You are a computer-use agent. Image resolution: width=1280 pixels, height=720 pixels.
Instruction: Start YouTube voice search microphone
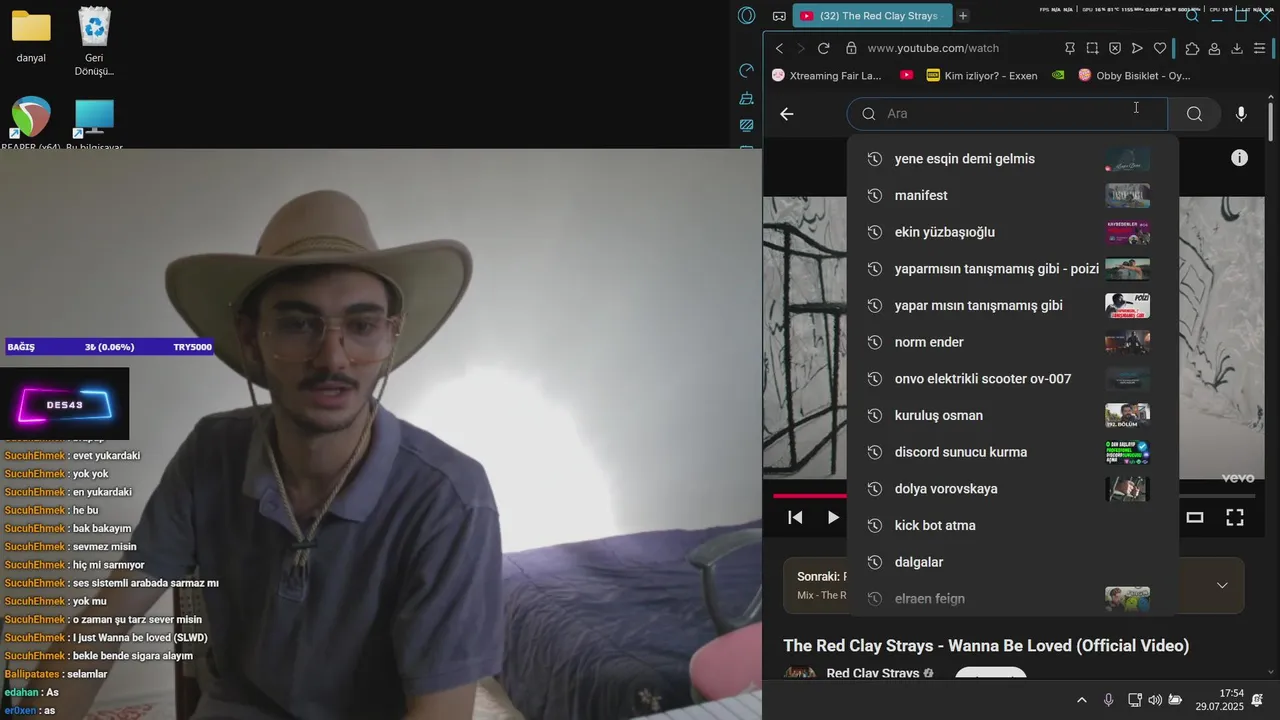click(1241, 114)
